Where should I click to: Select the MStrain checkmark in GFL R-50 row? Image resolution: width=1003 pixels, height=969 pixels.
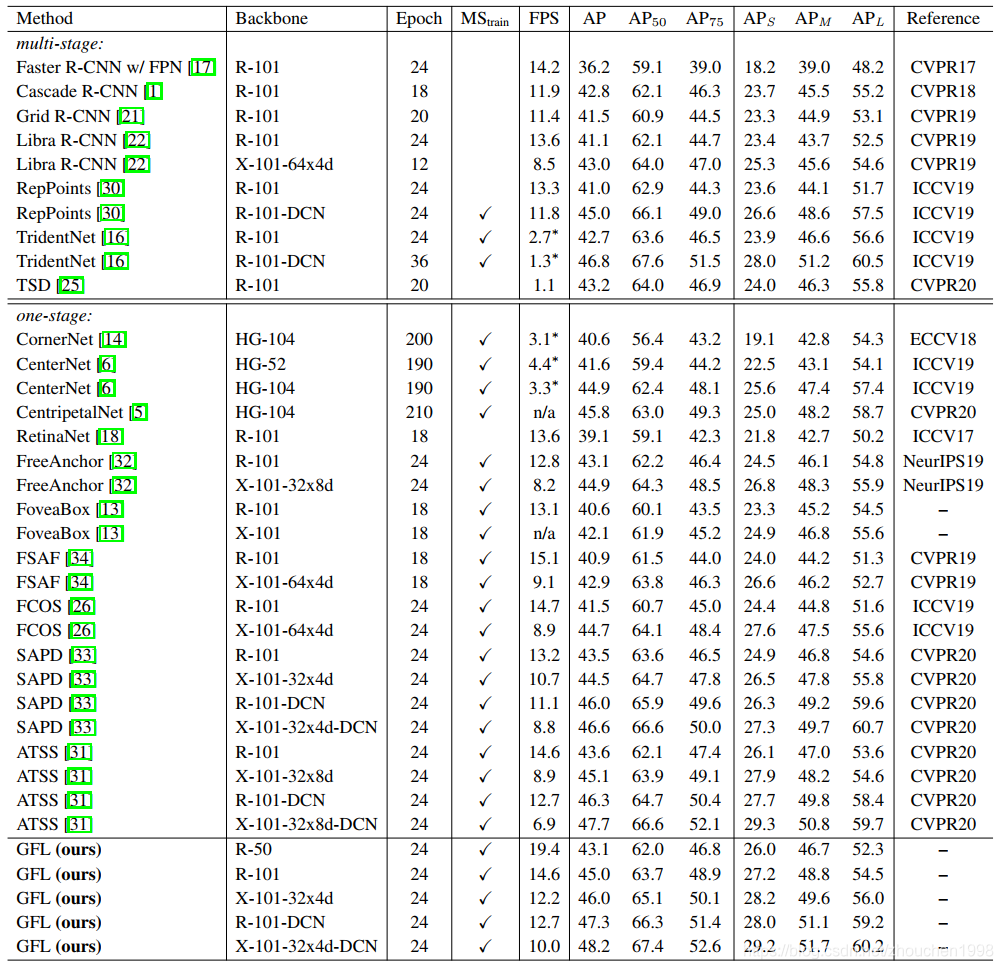[x=485, y=850]
